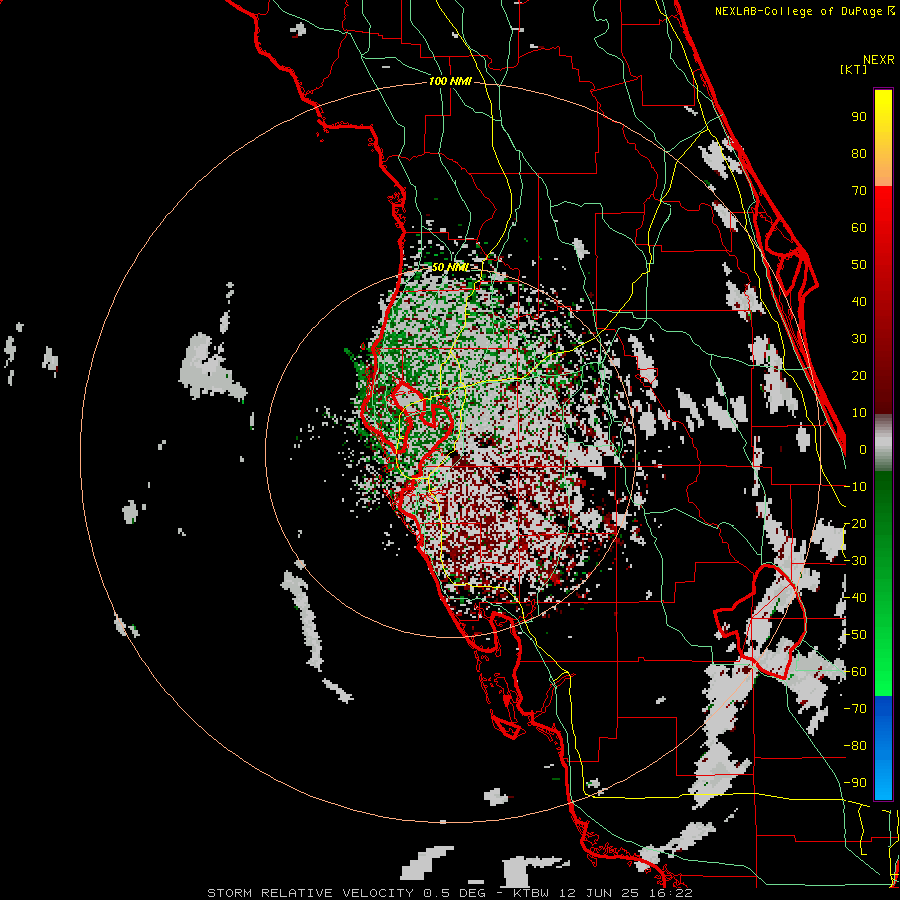Screen dimensions: 900x900
Task: Select the positive 70 scale value
Action: tap(859, 191)
